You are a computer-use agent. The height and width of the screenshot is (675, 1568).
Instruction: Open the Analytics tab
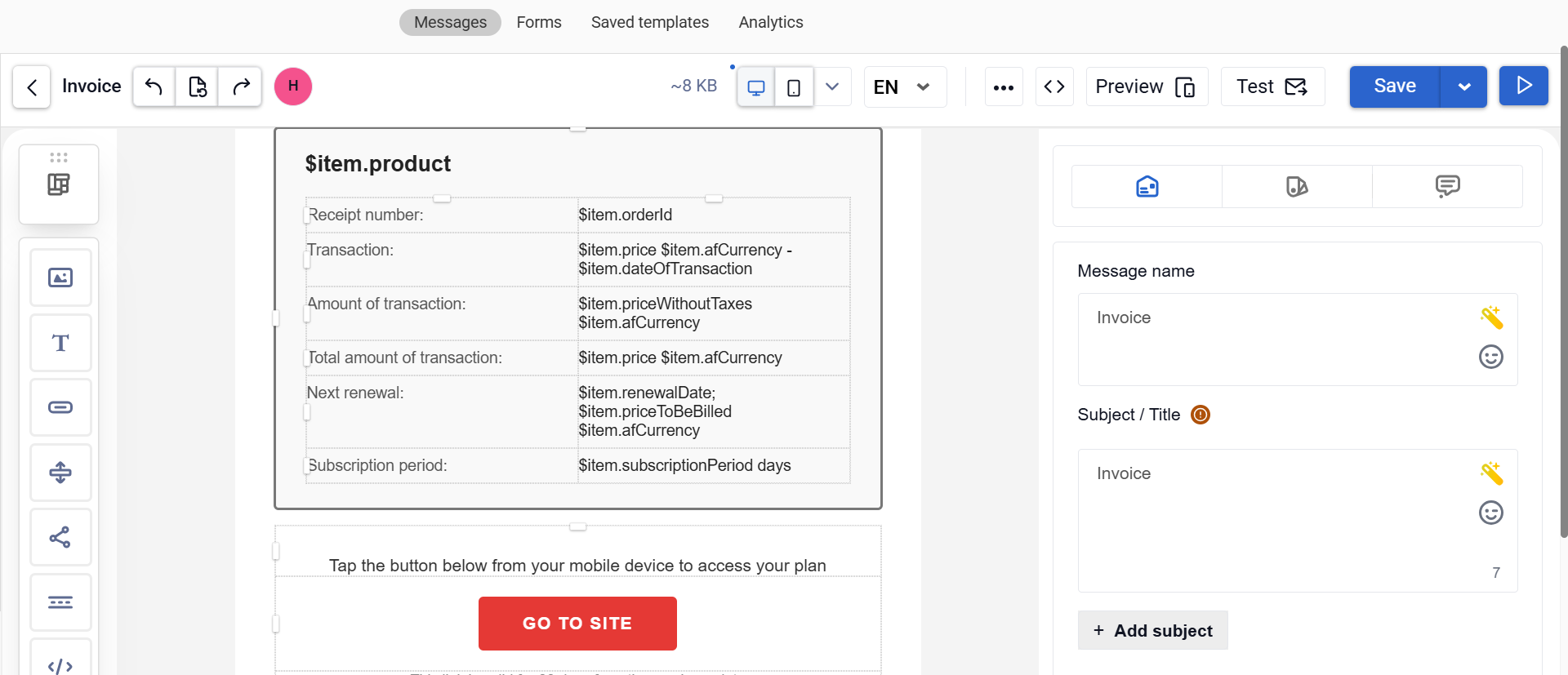[771, 22]
